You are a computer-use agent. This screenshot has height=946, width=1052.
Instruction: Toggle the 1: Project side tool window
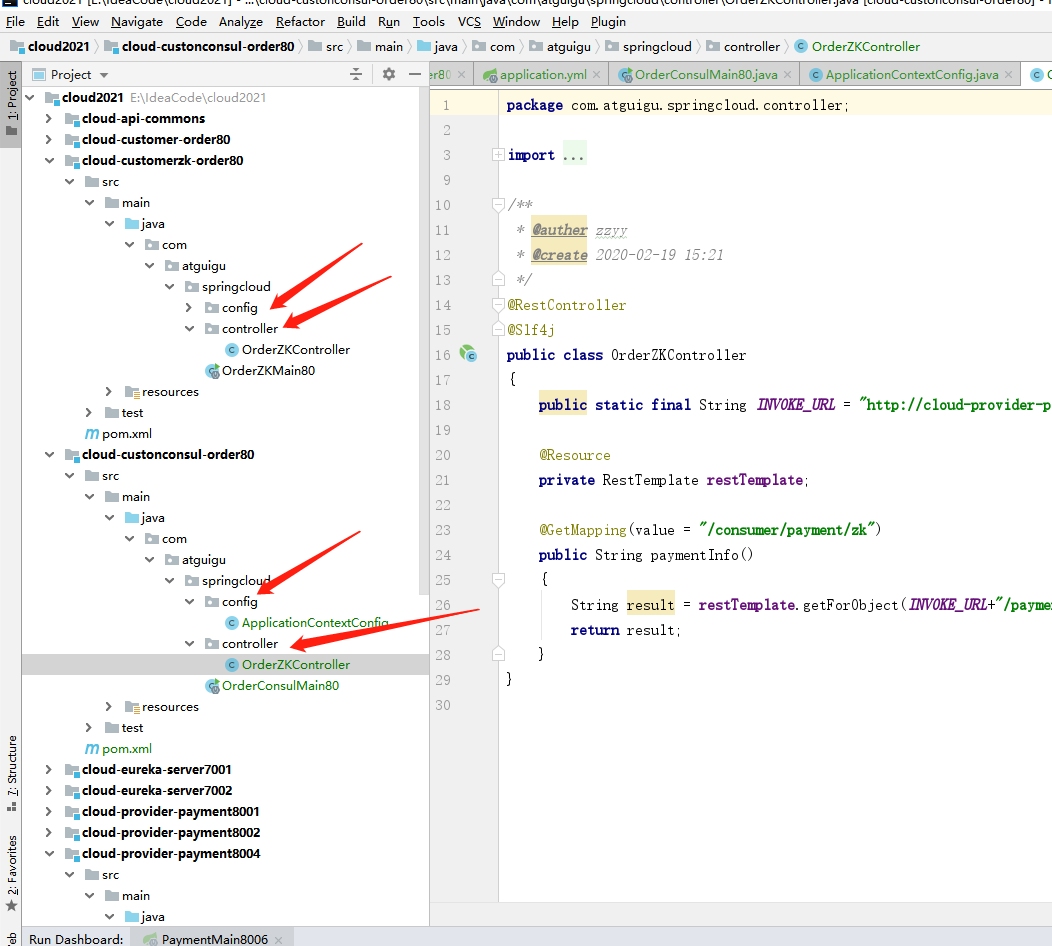point(11,104)
